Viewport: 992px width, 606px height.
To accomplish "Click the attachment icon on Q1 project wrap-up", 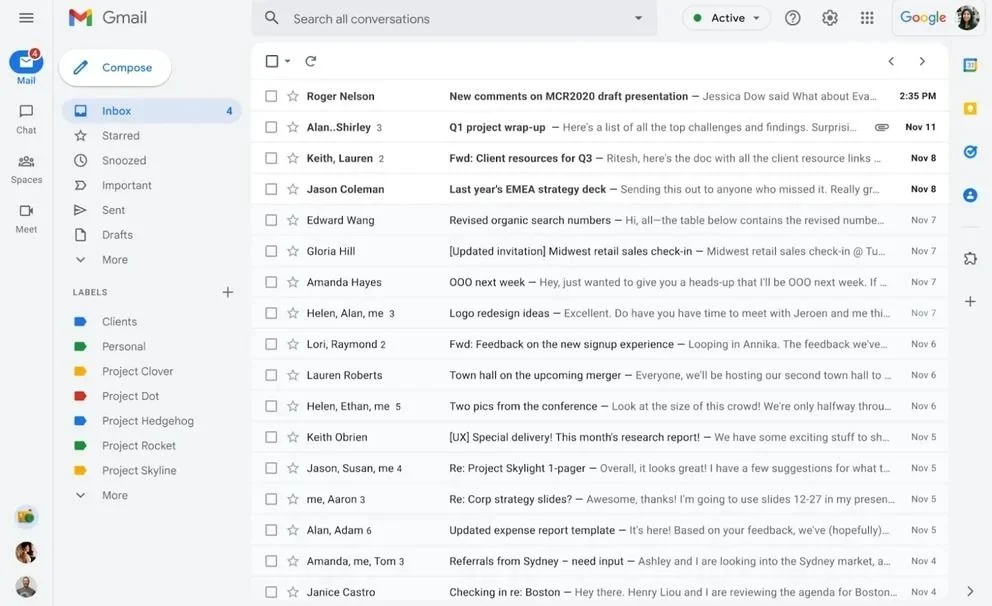I will tap(881, 127).
